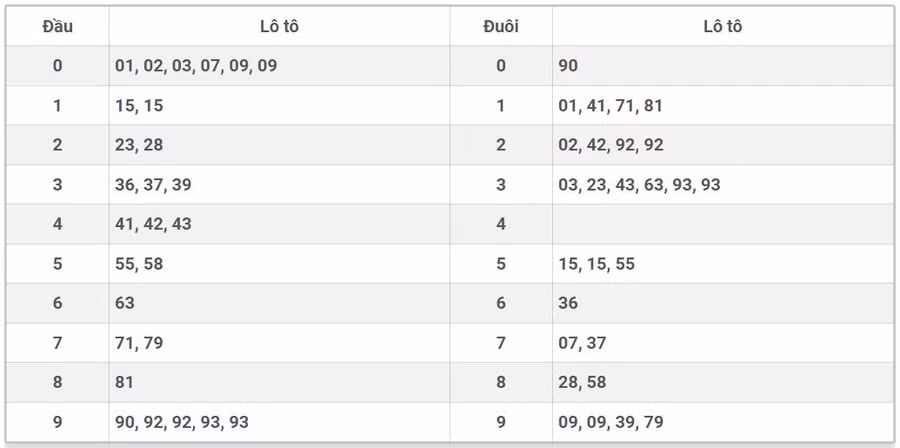
Task: Click the Đầu column header
Action: click(57, 27)
